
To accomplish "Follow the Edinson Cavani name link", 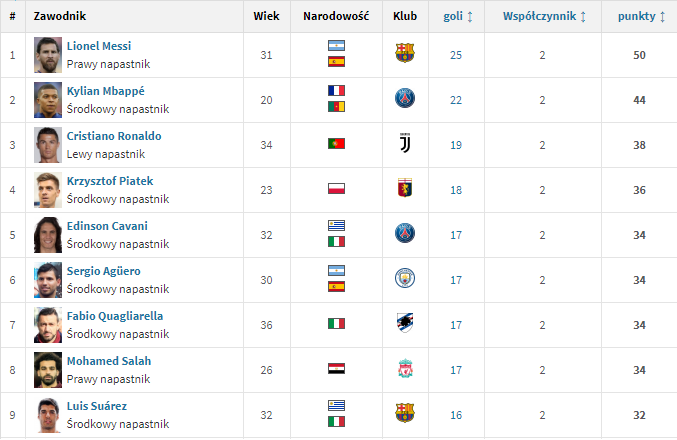I will click(x=107, y=226).
